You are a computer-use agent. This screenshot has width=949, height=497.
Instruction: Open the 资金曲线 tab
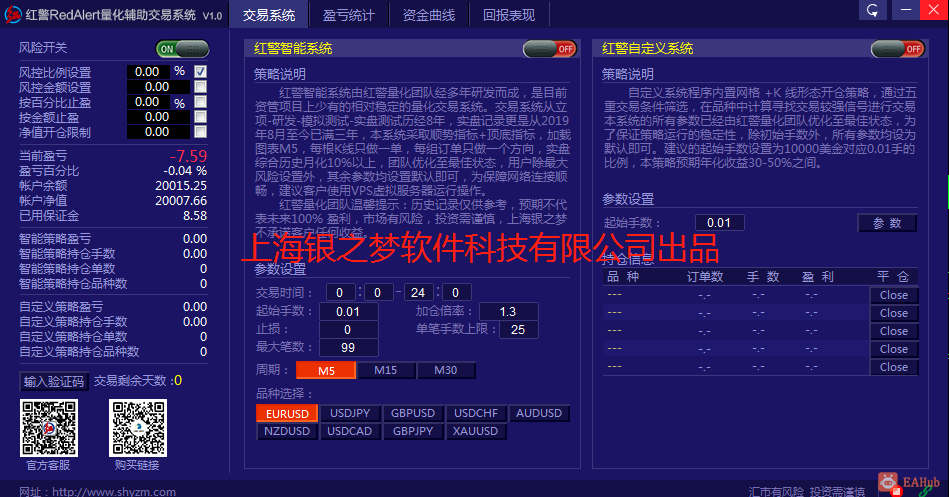click(429, 15)
